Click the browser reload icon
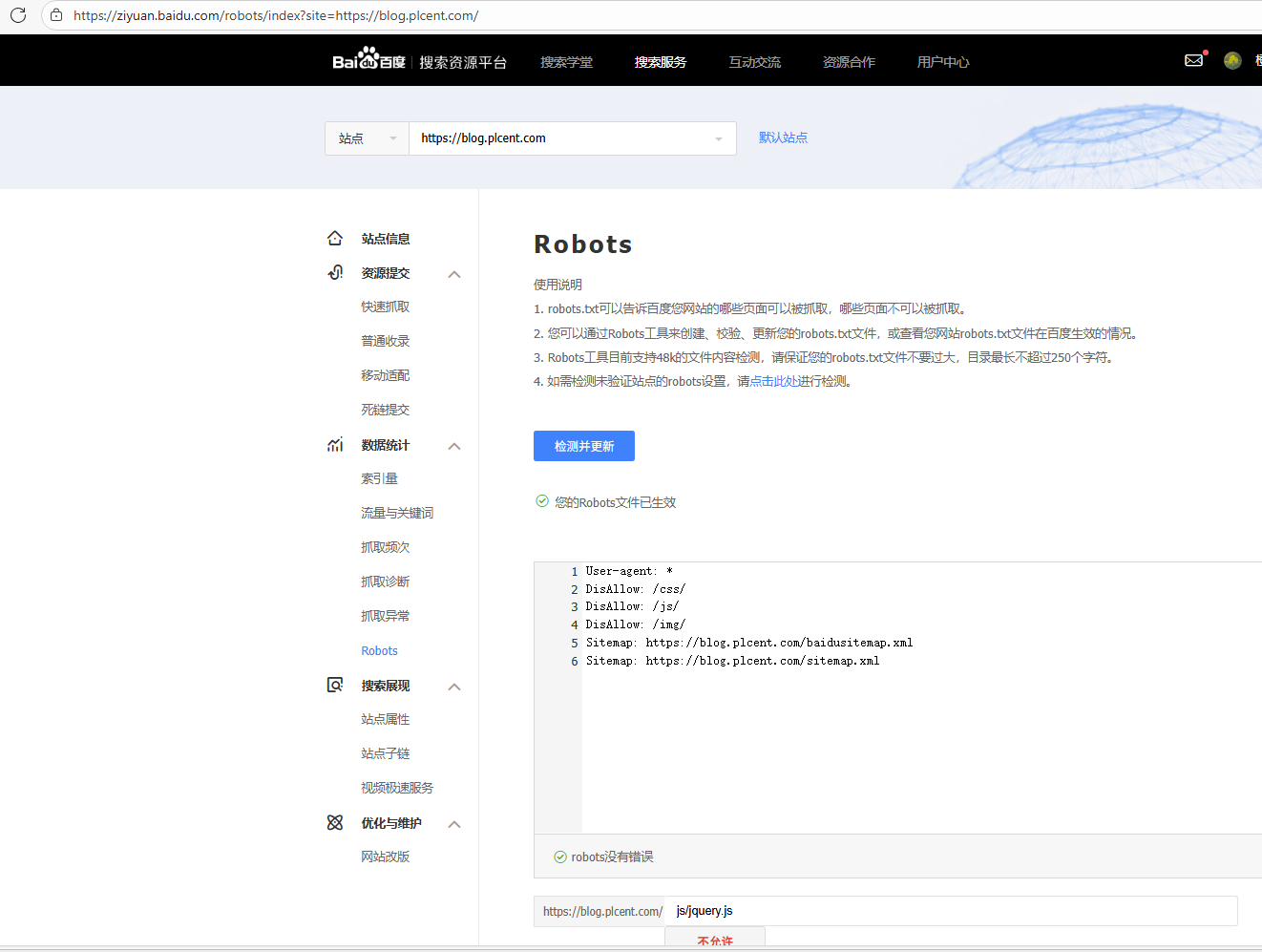 (x=17, y=15)
